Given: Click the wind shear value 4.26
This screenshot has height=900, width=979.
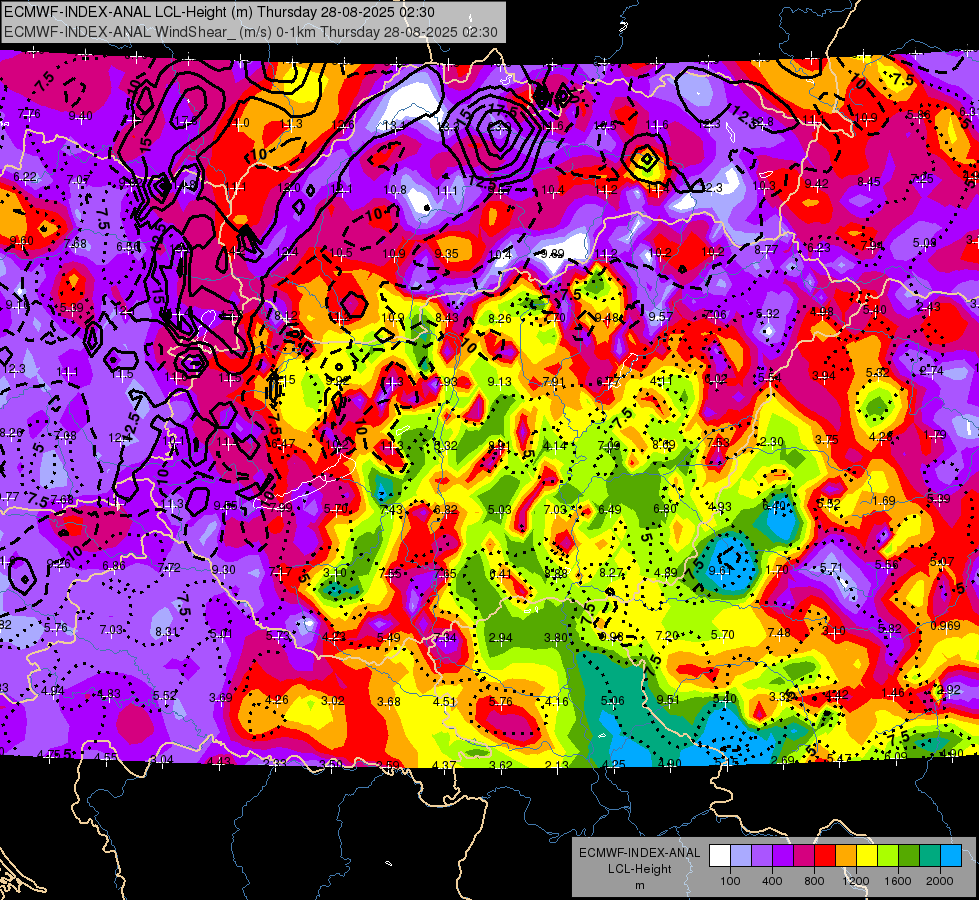Looking at the screenshot, I should [277, 700].
